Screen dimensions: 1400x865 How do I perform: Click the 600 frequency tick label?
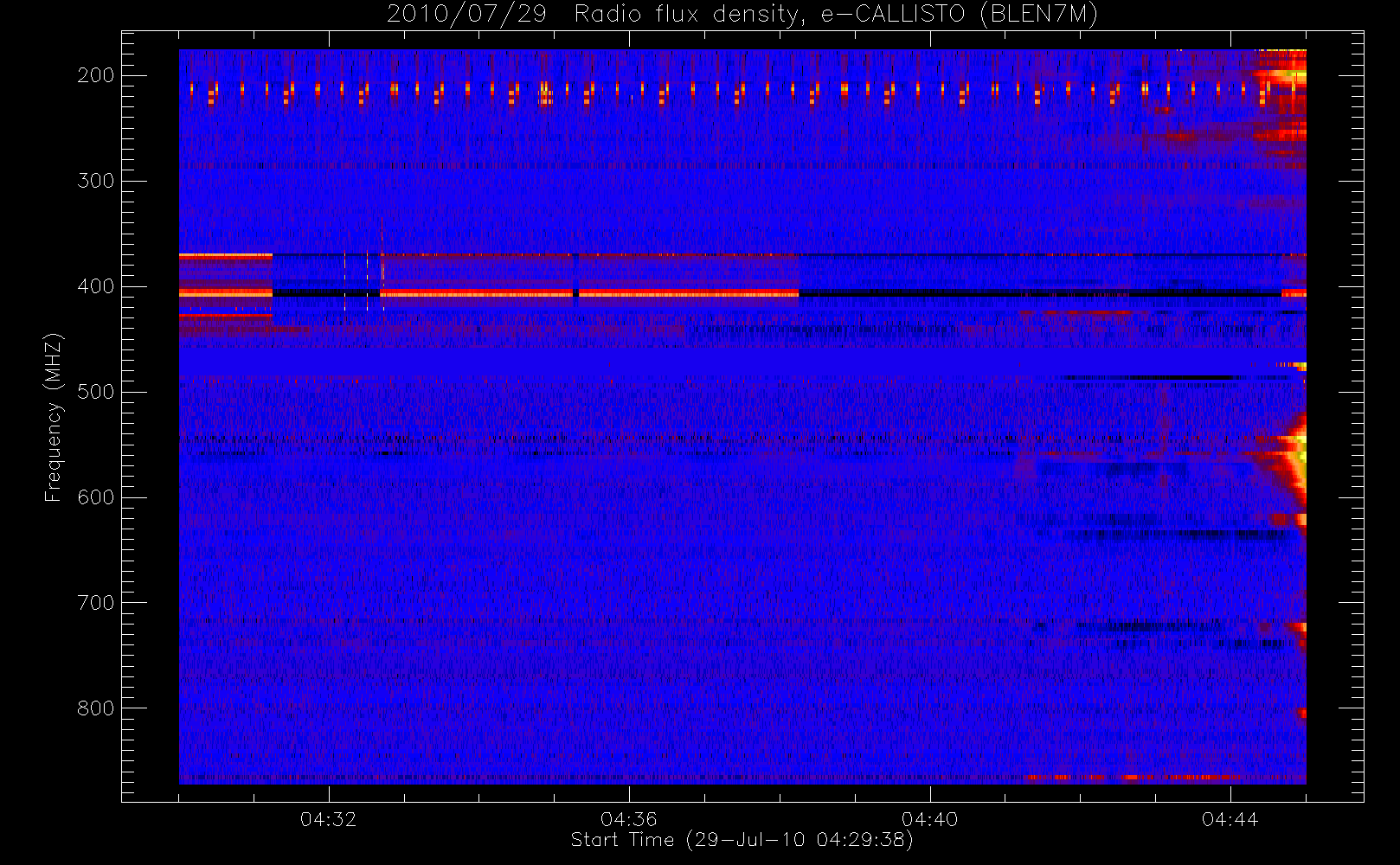pos(95,497)
